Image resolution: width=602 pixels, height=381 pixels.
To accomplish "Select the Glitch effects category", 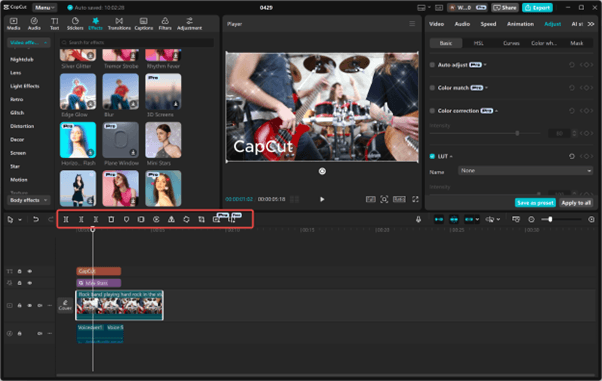I will (x=17, y=113).
